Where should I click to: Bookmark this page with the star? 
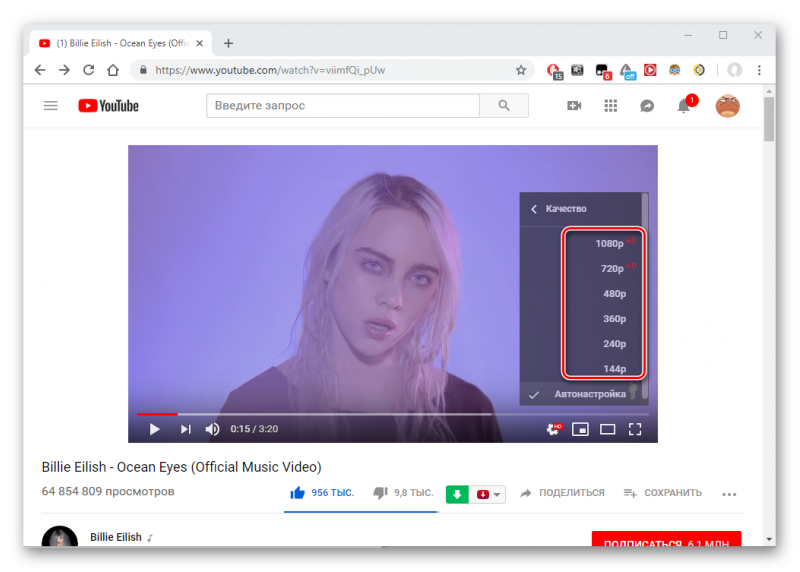click(520, 70)
